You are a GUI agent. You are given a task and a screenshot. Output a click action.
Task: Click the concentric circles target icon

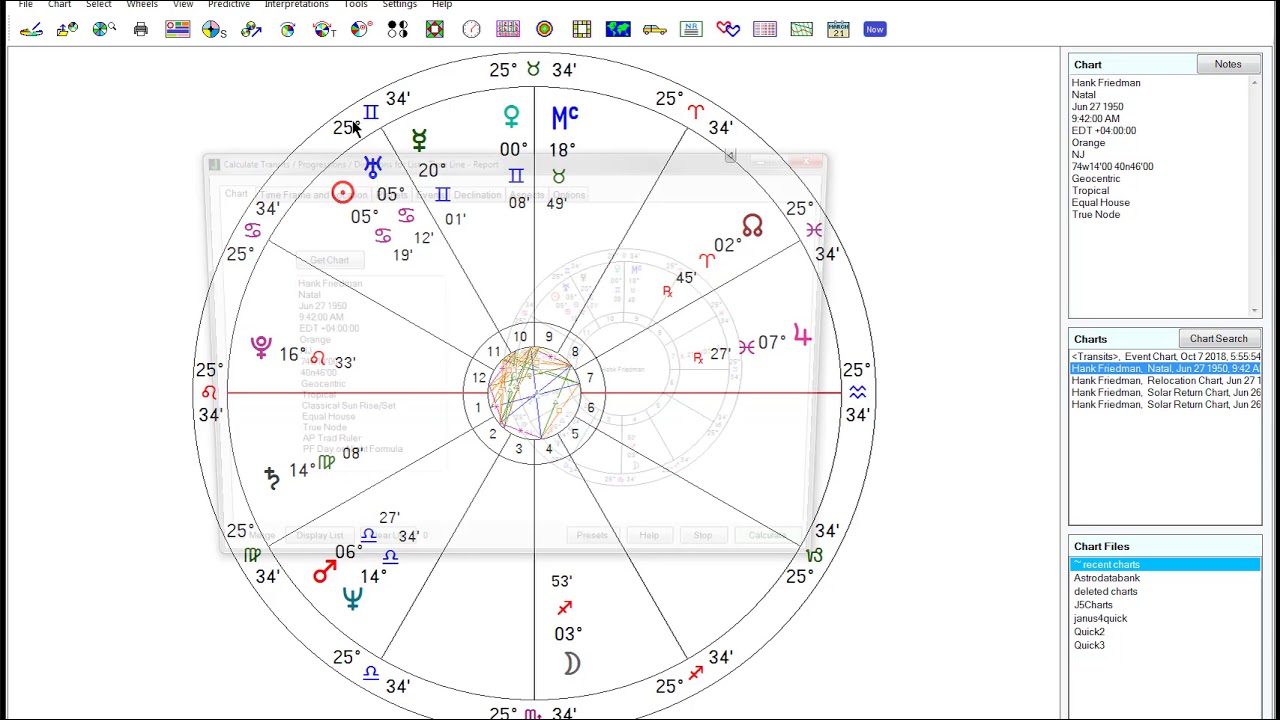[x=545, y=29]
